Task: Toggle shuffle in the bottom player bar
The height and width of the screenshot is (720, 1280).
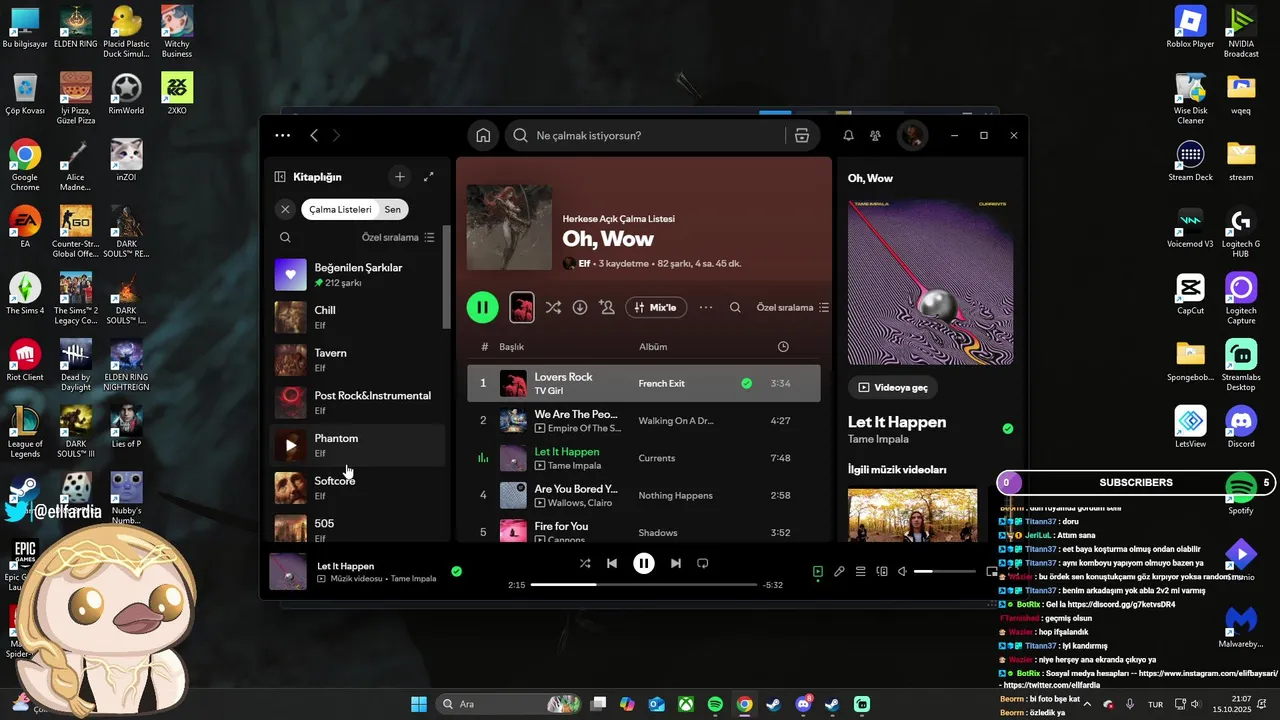Action: point(585,564)
